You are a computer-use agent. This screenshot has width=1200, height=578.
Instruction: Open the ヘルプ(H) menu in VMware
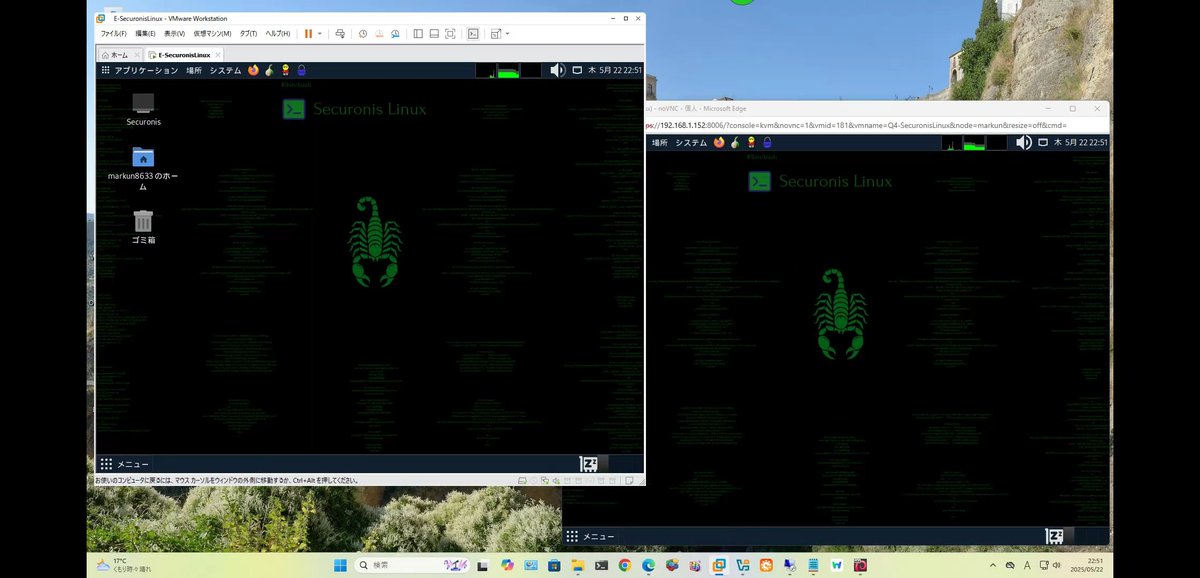coord(277,34)
